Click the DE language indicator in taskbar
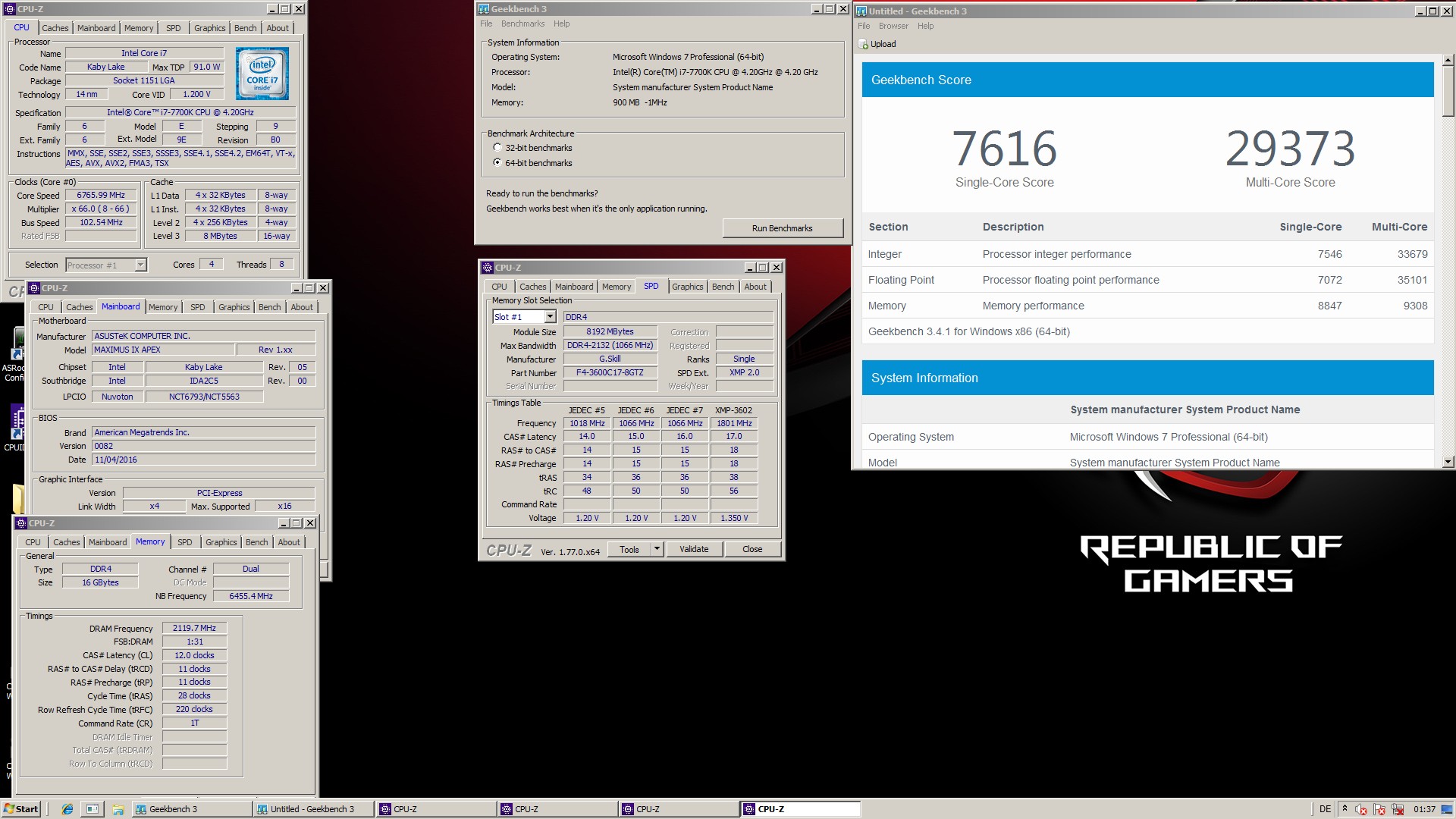Image resolution: width=1456 pixels, height=819 pixels. [x=1325, y=809]
